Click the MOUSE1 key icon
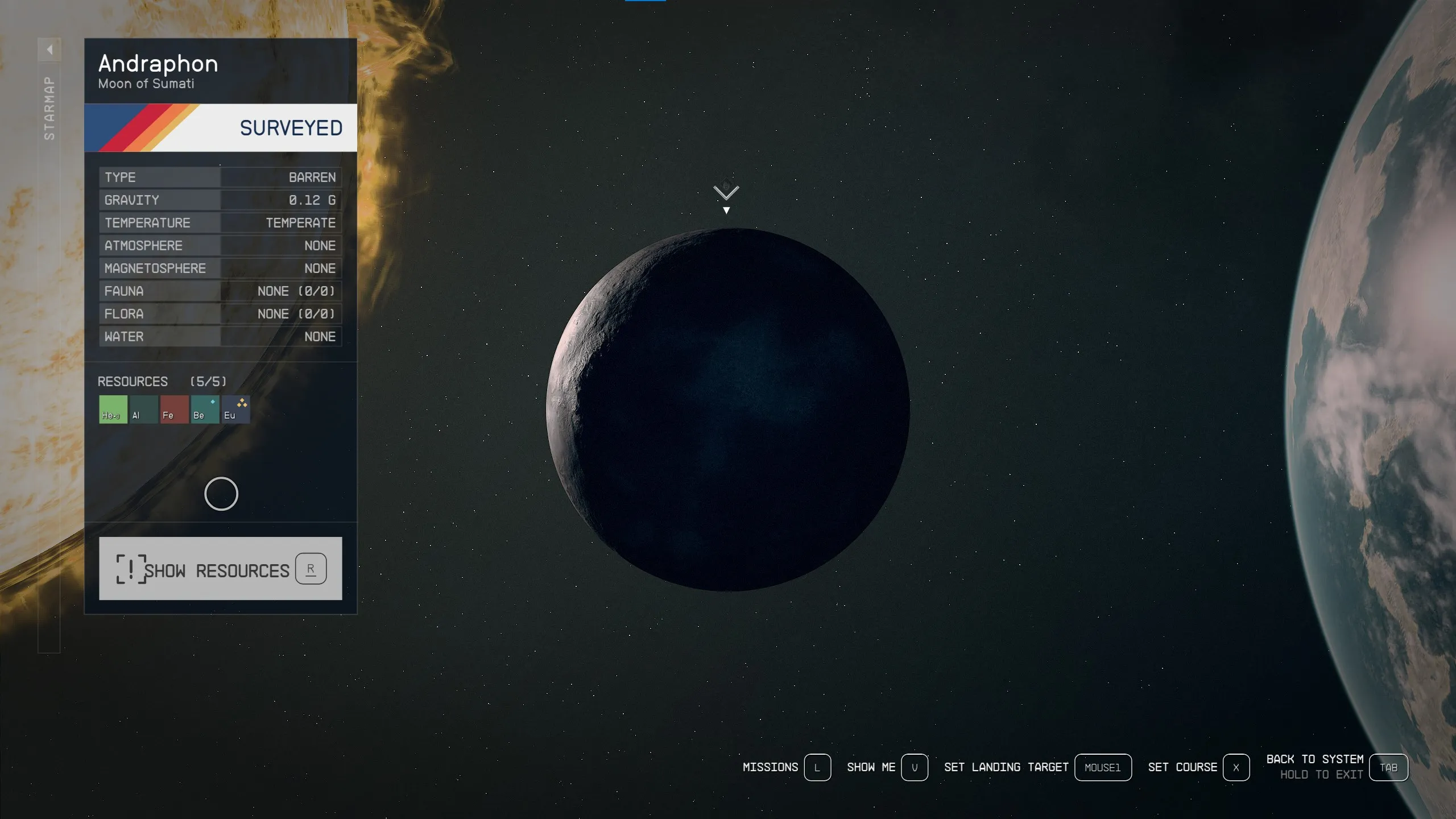 coord(1103,768)
